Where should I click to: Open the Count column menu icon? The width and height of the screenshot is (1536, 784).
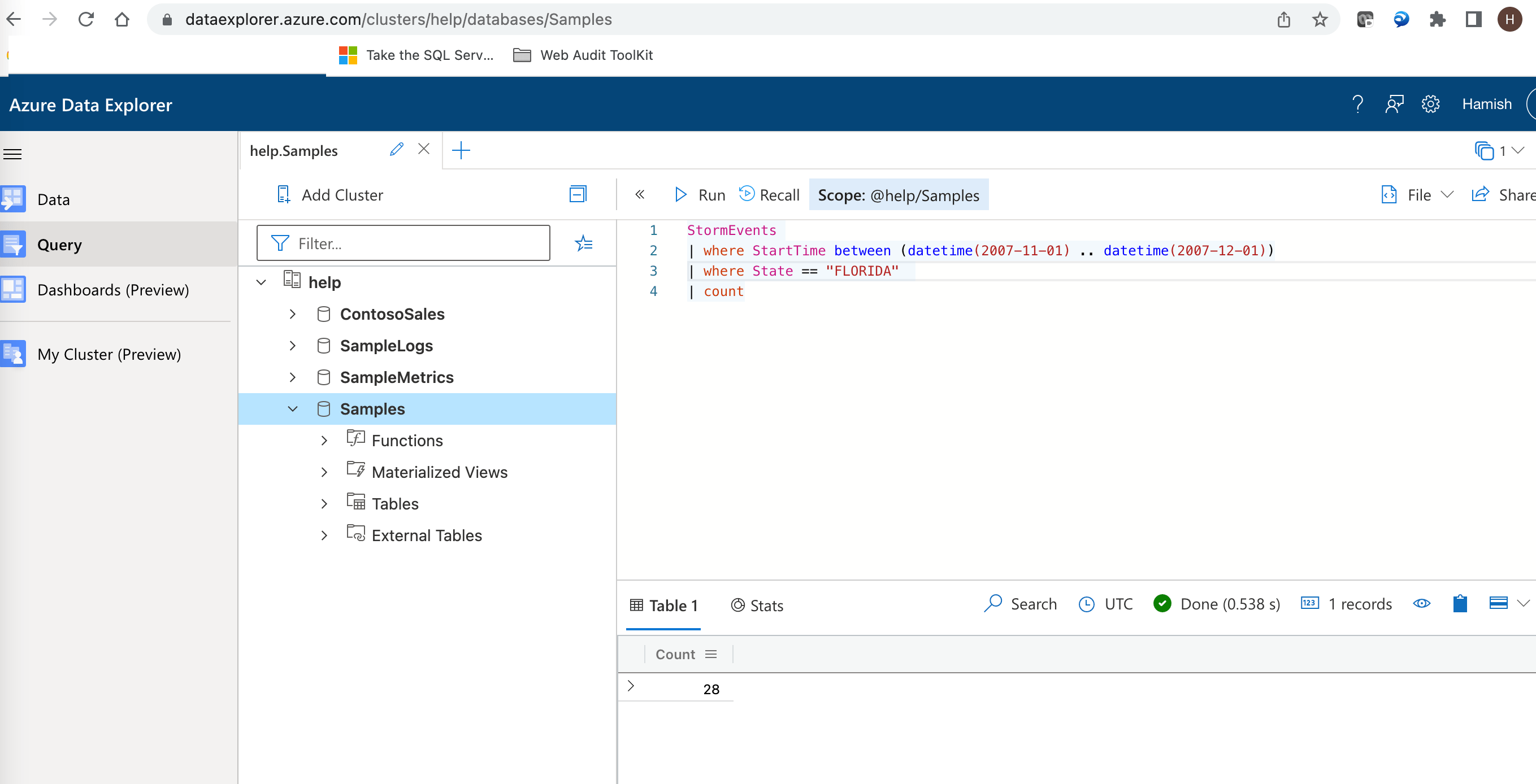[711, 654]
